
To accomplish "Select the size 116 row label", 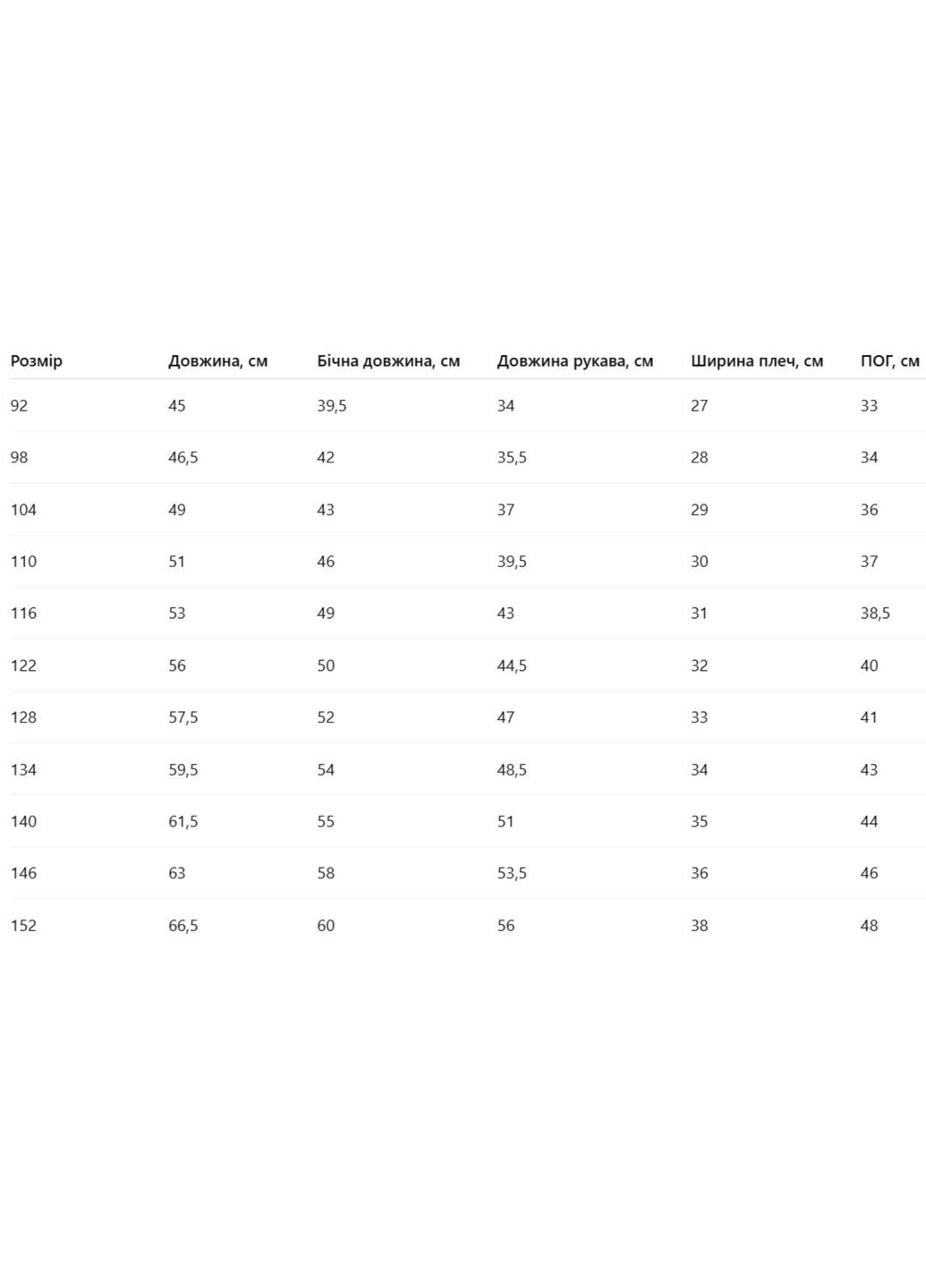I will click(x=24, y=614).
